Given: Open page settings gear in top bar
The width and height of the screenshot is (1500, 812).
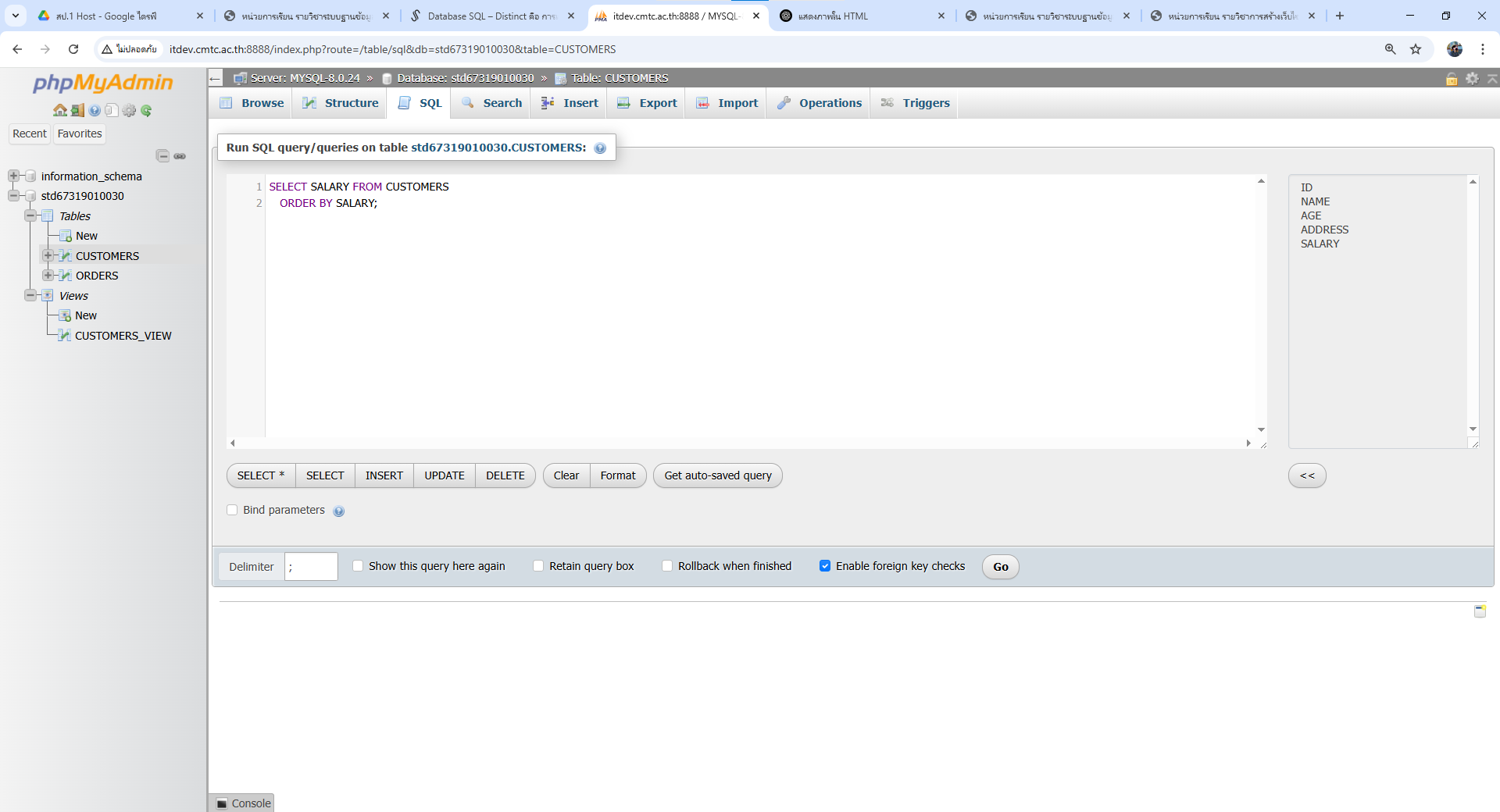Looking at the screenshot, I should click(x=1472, y=79).
